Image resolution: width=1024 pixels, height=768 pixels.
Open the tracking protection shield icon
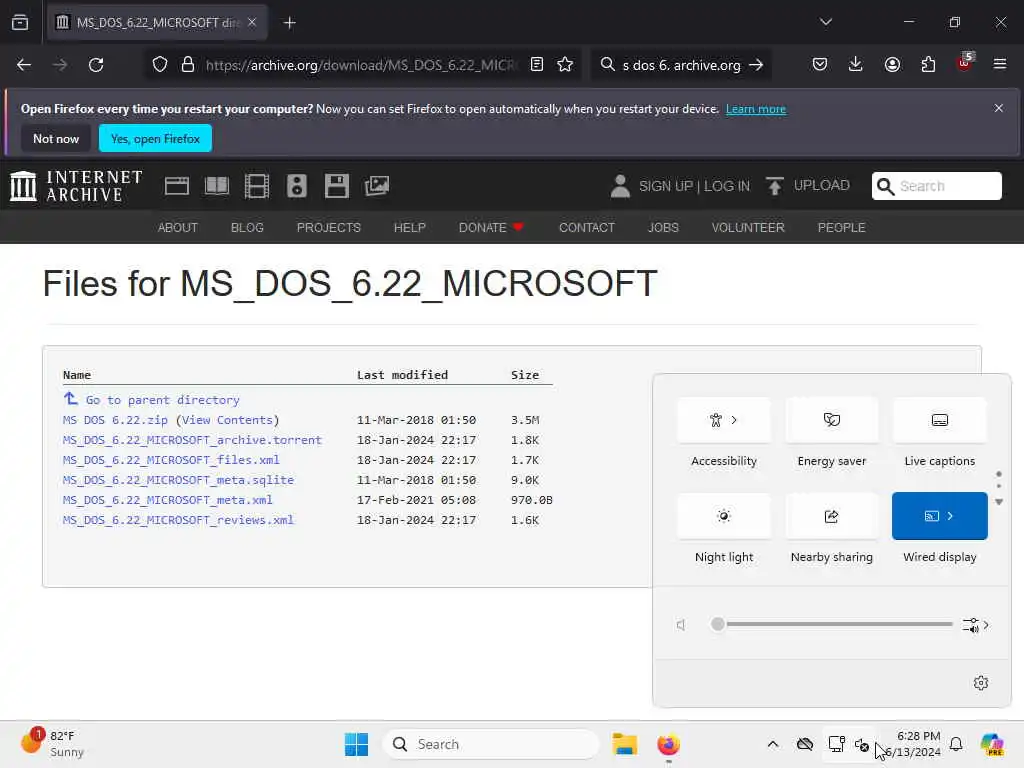click(160, 65)
